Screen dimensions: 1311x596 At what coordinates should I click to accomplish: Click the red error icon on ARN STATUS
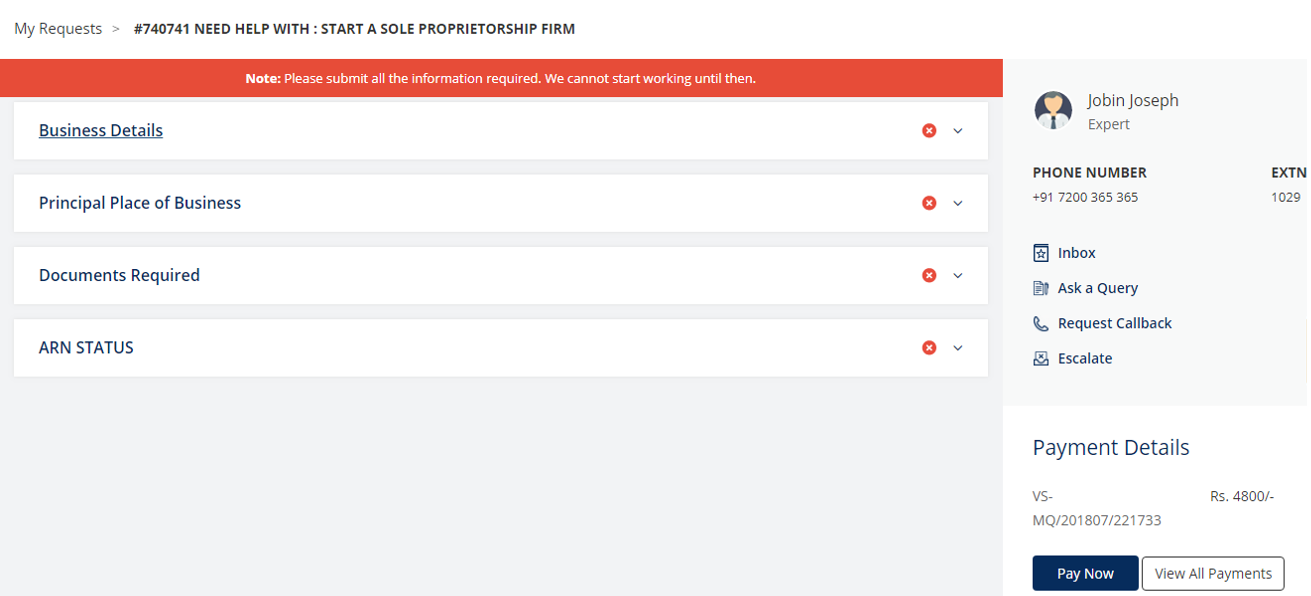(929, 347)
